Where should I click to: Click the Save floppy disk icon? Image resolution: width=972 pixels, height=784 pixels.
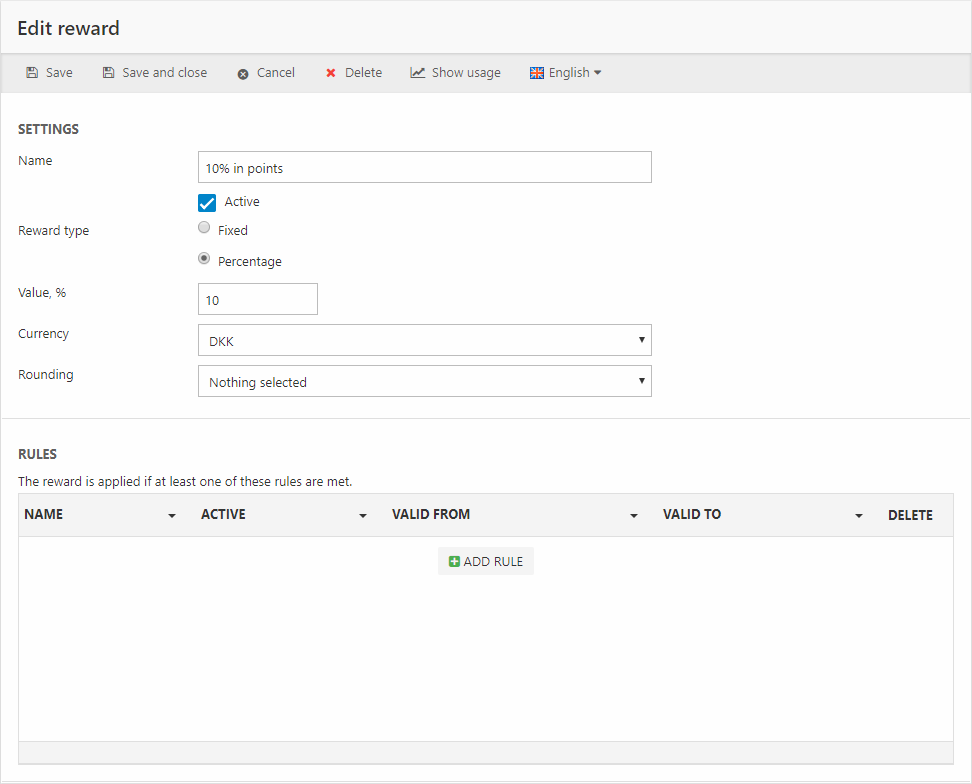point(32,73)
